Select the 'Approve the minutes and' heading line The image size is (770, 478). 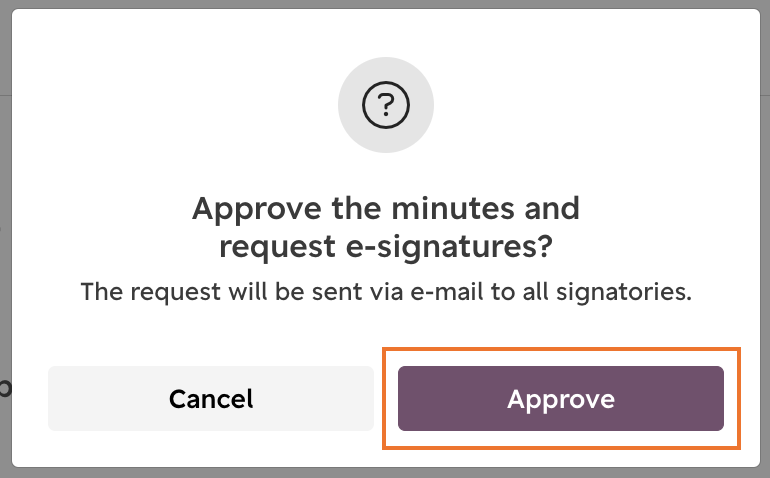(386, 208)
